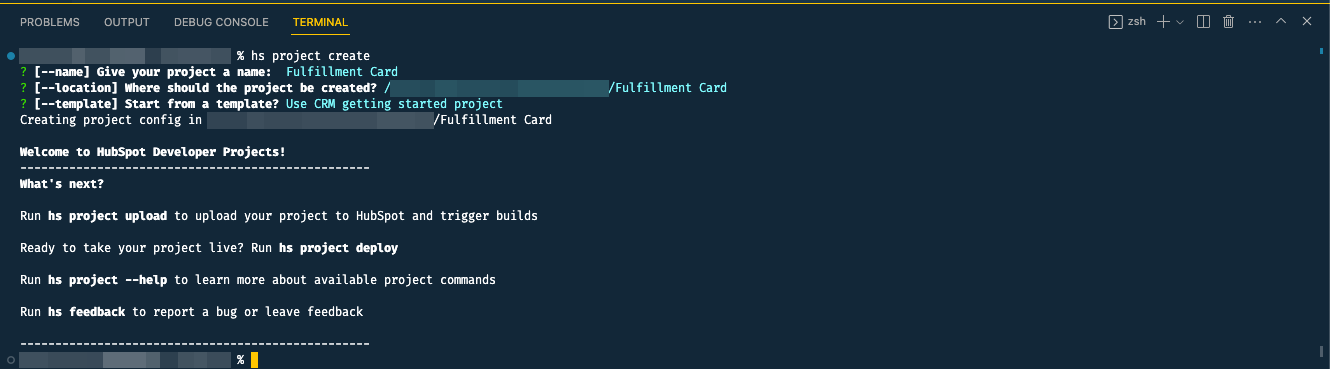The image size is (1330, 369).
Task: Select the zsh terminal label
Action: (x=1137, y=22)
